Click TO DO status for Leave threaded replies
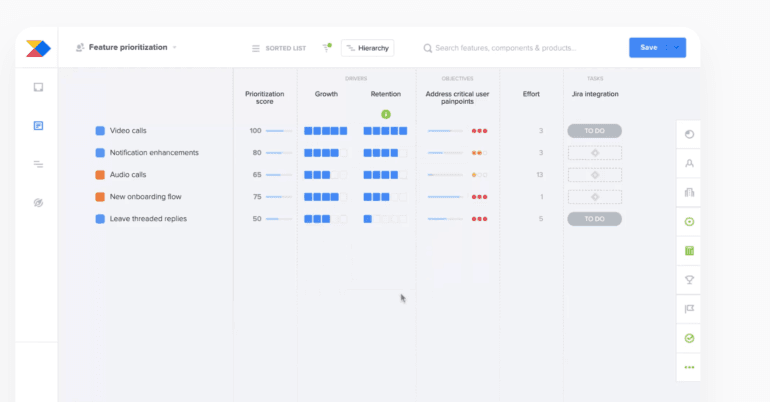 click(x=595, y=219)
